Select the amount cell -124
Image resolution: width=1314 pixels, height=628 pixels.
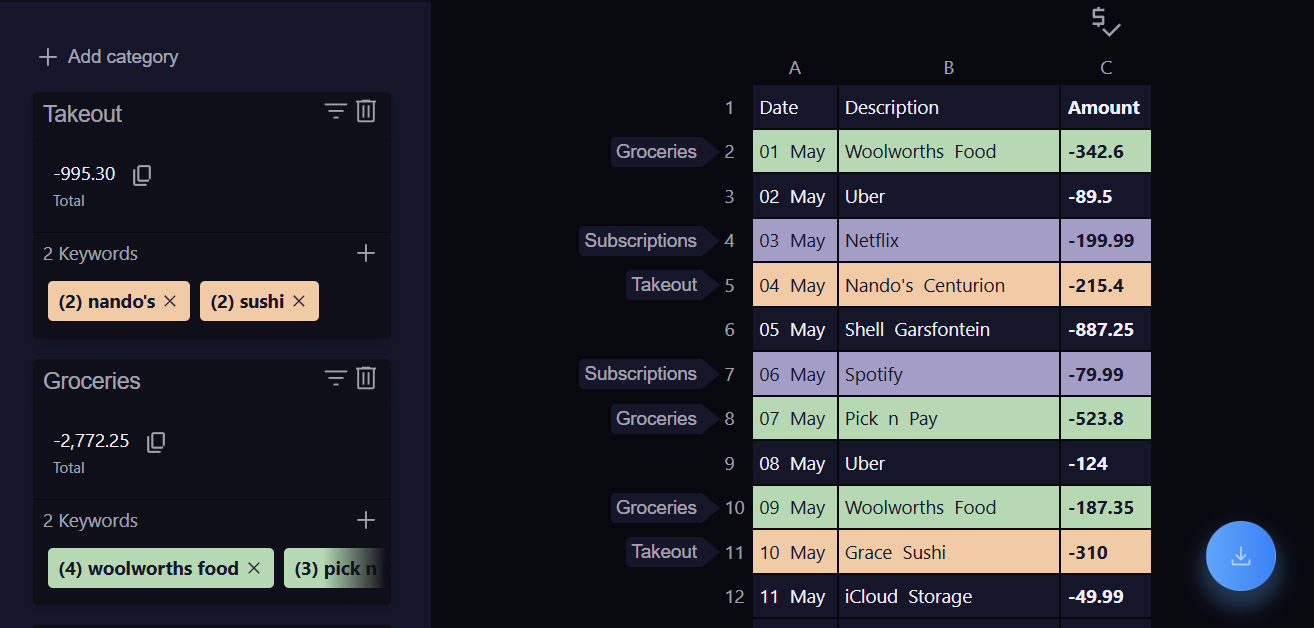pos(1106,463)
